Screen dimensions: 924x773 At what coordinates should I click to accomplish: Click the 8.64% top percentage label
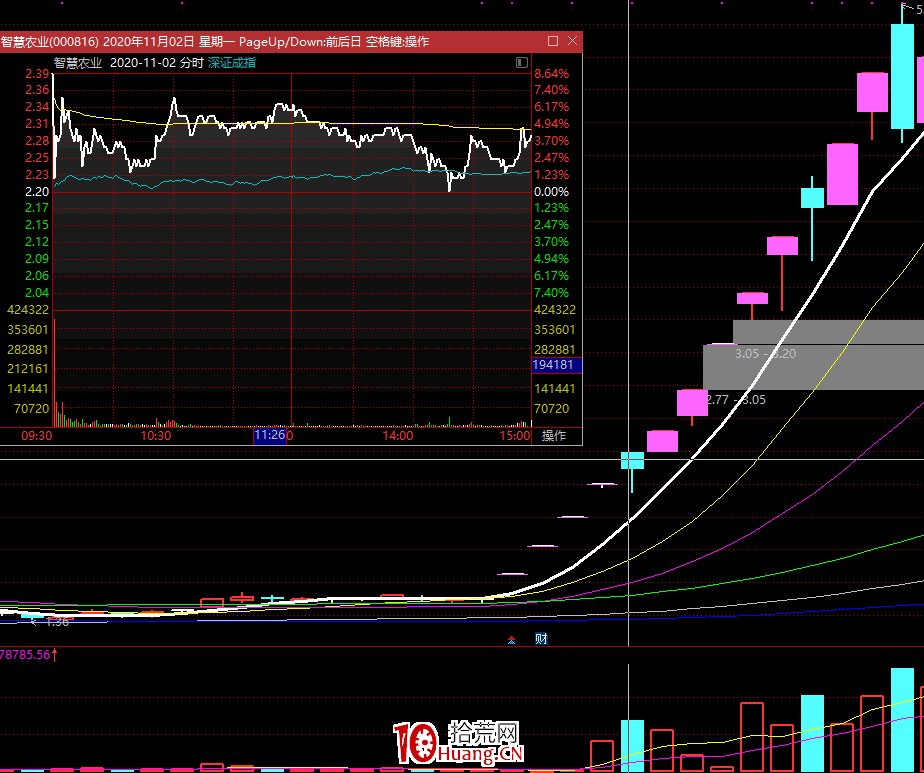tap(551, 74)
